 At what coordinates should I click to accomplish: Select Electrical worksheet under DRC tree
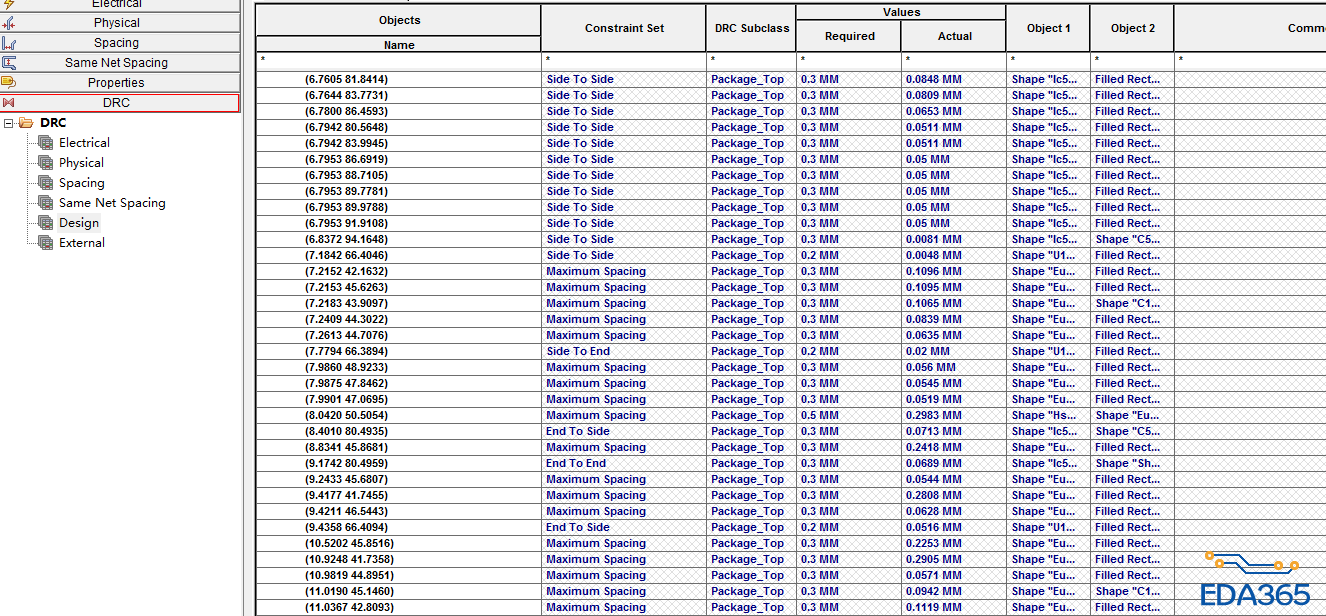tap(84, 143)
